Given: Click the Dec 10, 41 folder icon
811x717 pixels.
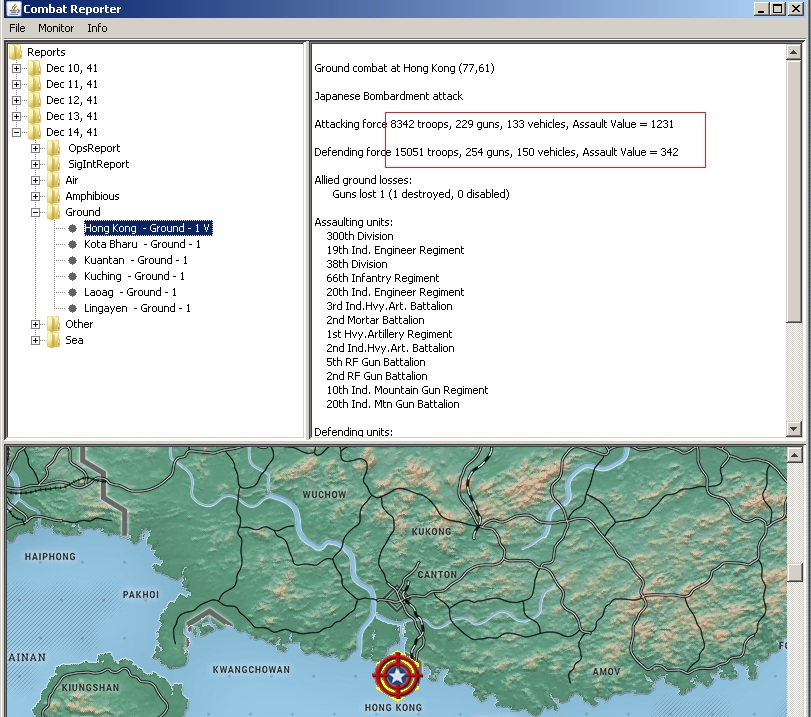Looking at the screenshot, I should point(34,68).
